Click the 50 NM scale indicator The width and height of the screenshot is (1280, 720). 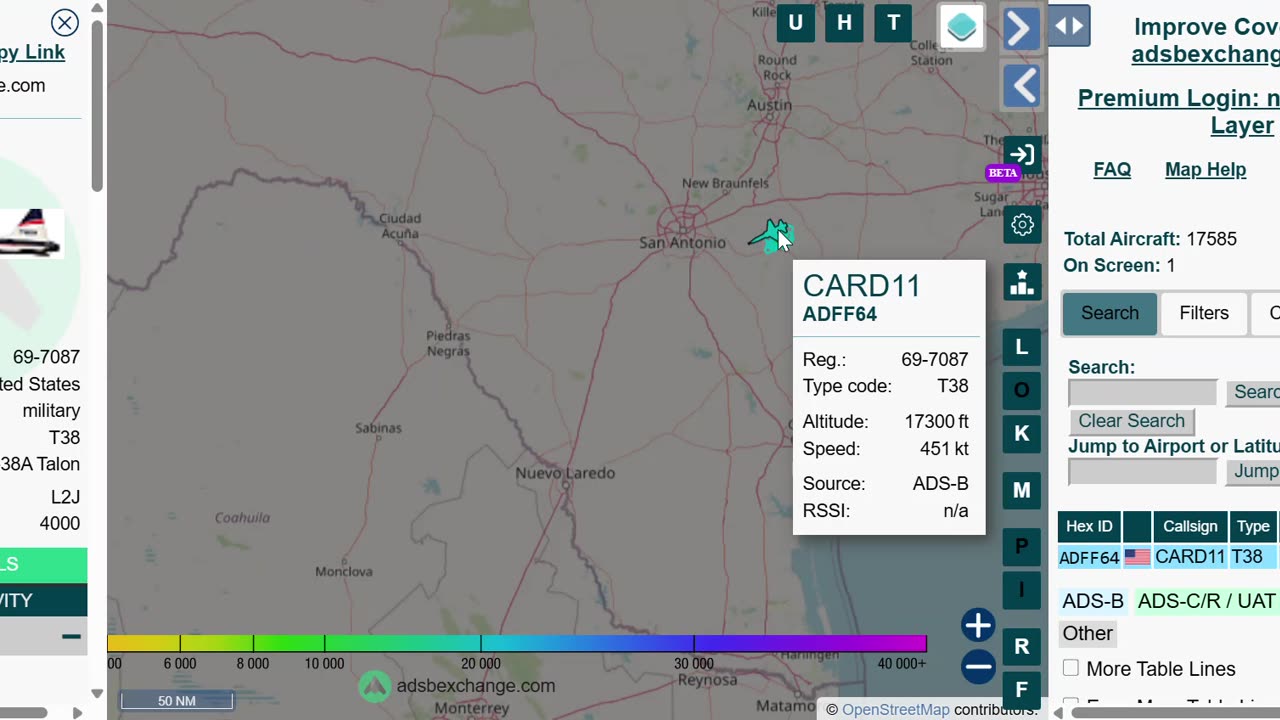coord(177,700)
